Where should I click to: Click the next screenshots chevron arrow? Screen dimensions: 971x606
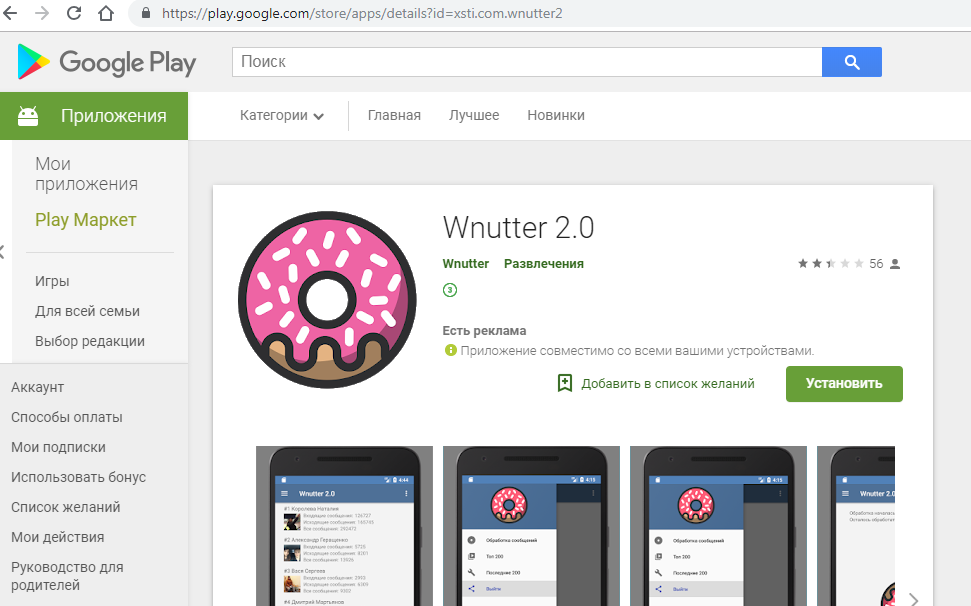click(x=913, y=599)
